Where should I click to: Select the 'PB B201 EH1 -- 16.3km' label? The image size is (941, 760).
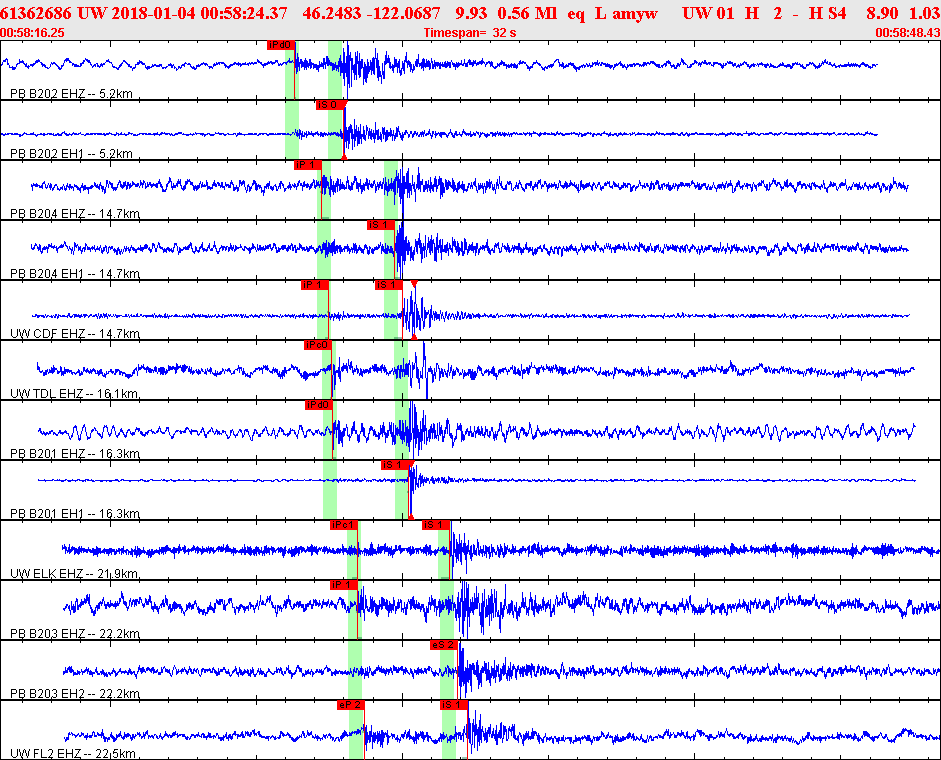click(x=75, y=514)
